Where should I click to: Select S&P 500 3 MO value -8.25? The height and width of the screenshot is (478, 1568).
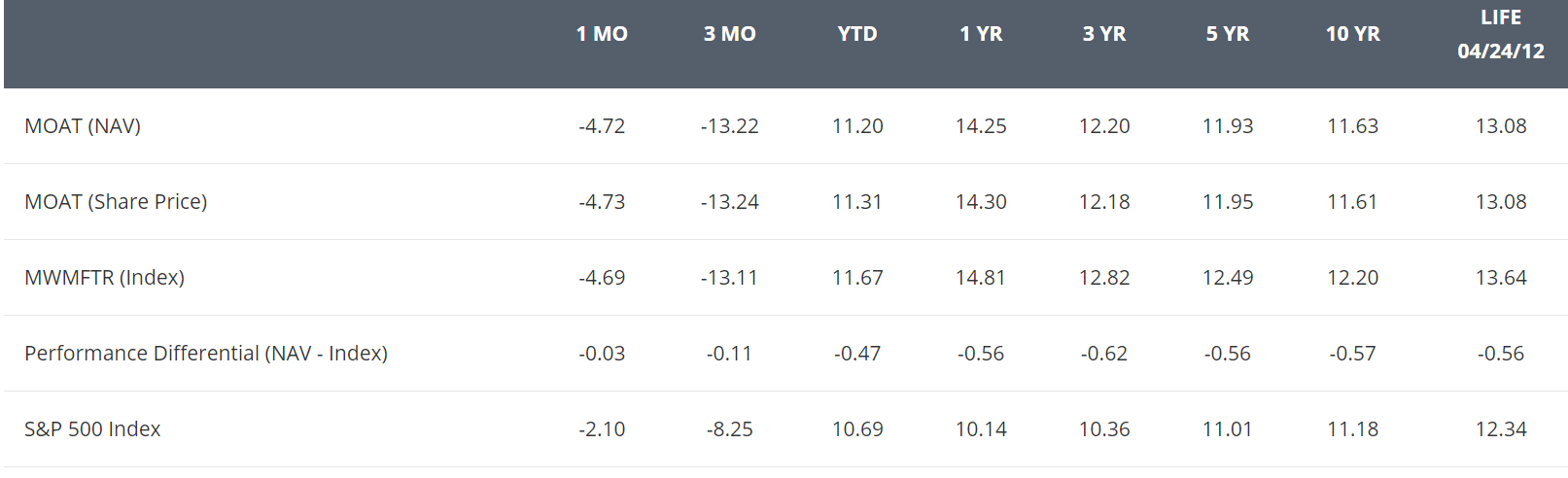[729, 429]
